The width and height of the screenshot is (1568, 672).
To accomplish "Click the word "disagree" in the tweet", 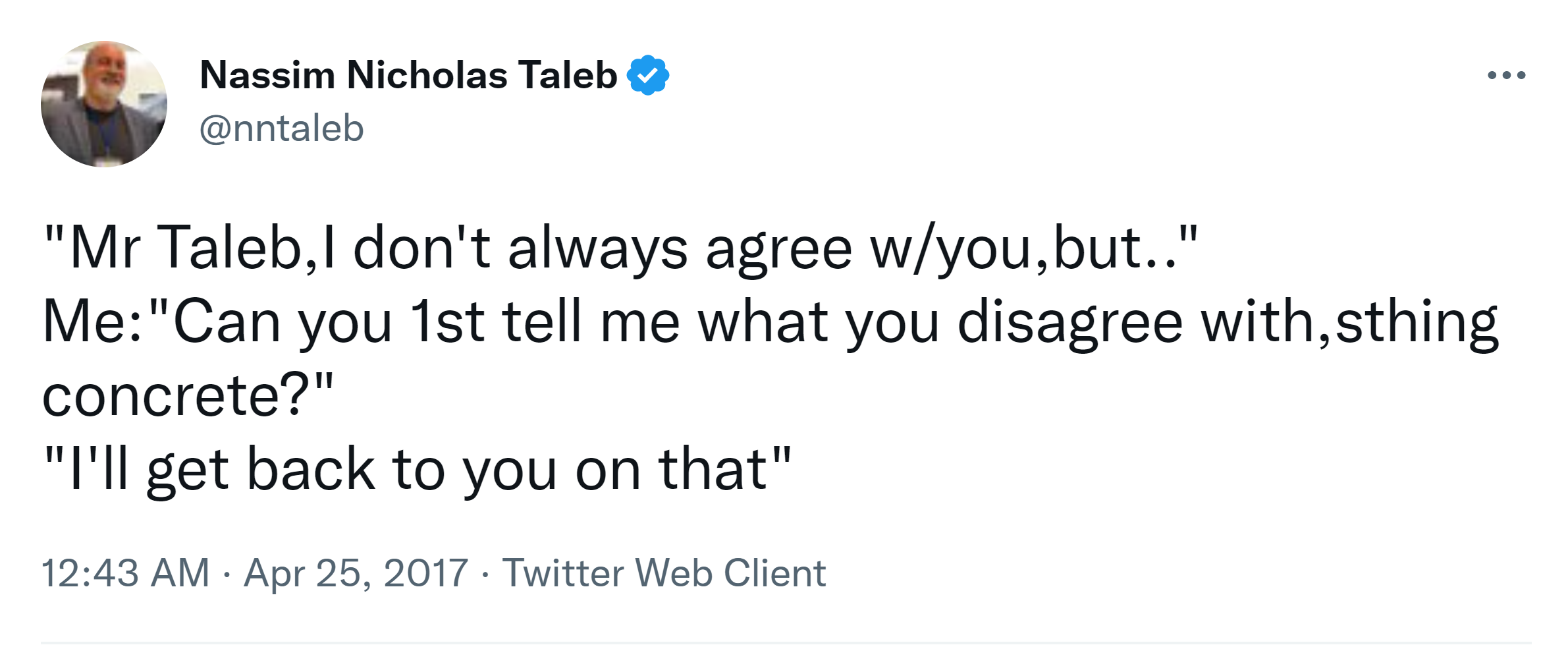I will click(x=1070, y=322).
